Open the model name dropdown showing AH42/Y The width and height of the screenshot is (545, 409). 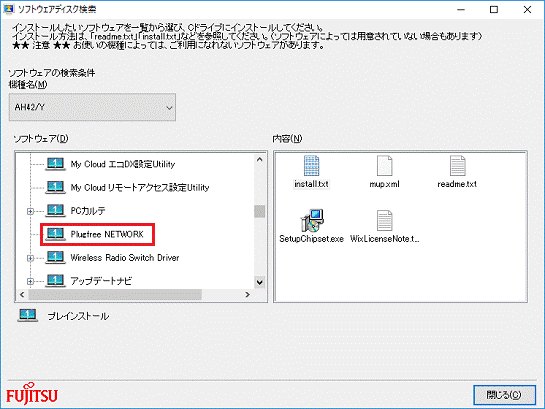click(x=92, y=107)
